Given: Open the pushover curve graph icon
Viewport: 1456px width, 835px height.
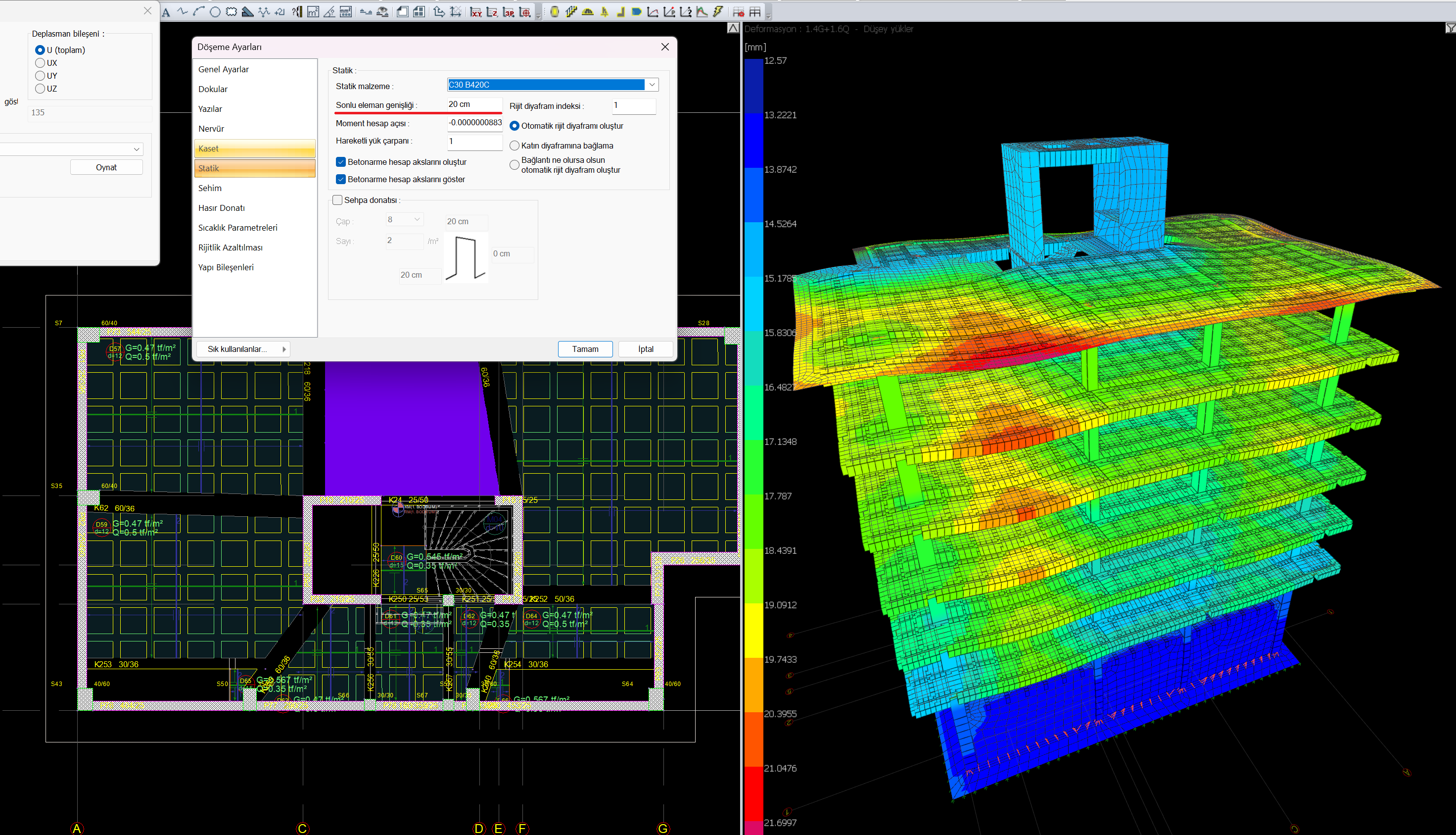Looking at the screenshot, I should (x=653, y=12).
